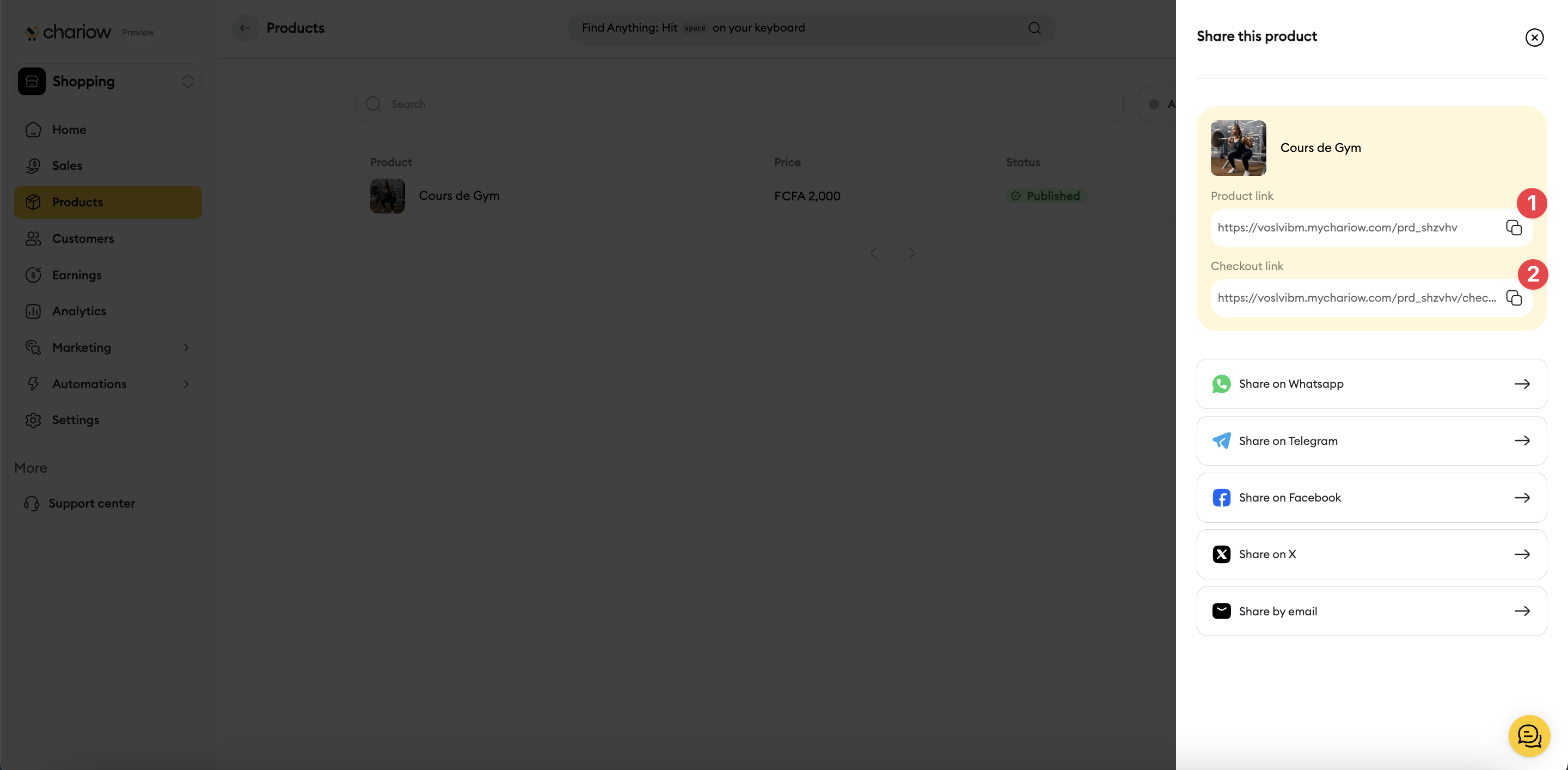1568x770 pixels.
Task: Expand the Marketing submenu chevron
Action: coord(186,347)
